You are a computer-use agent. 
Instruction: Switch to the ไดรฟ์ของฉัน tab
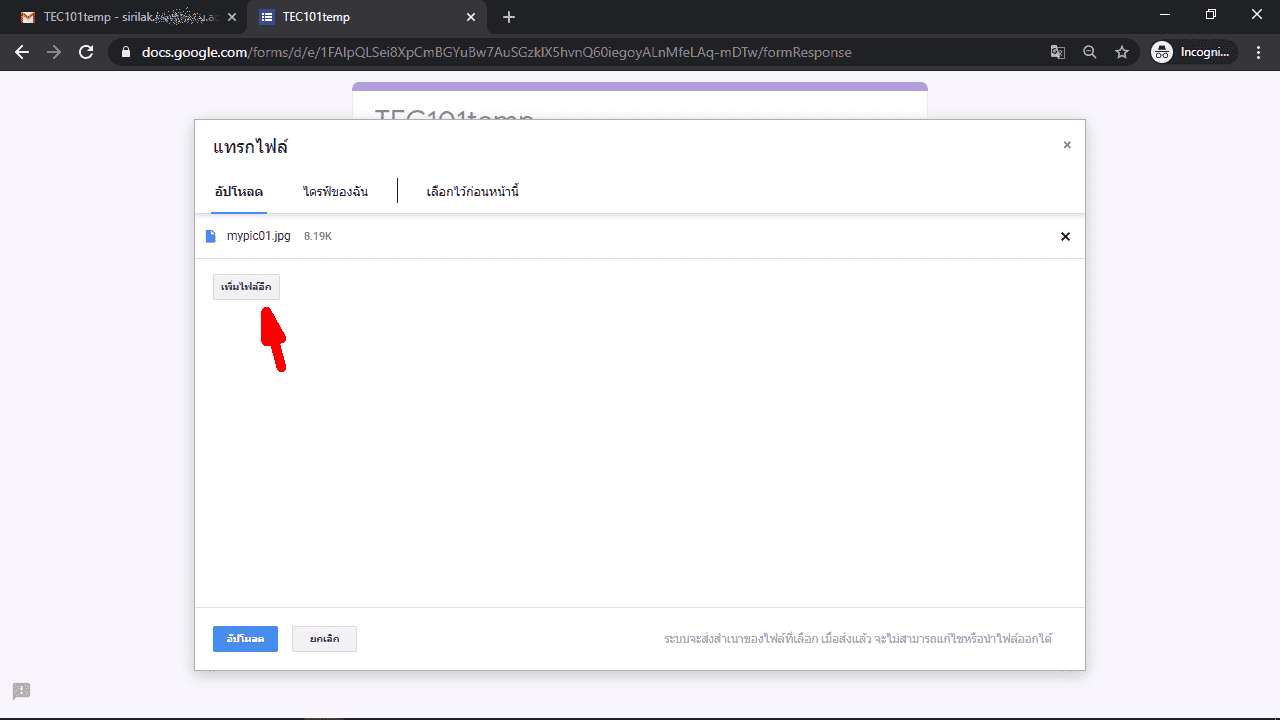click(336, 191)
